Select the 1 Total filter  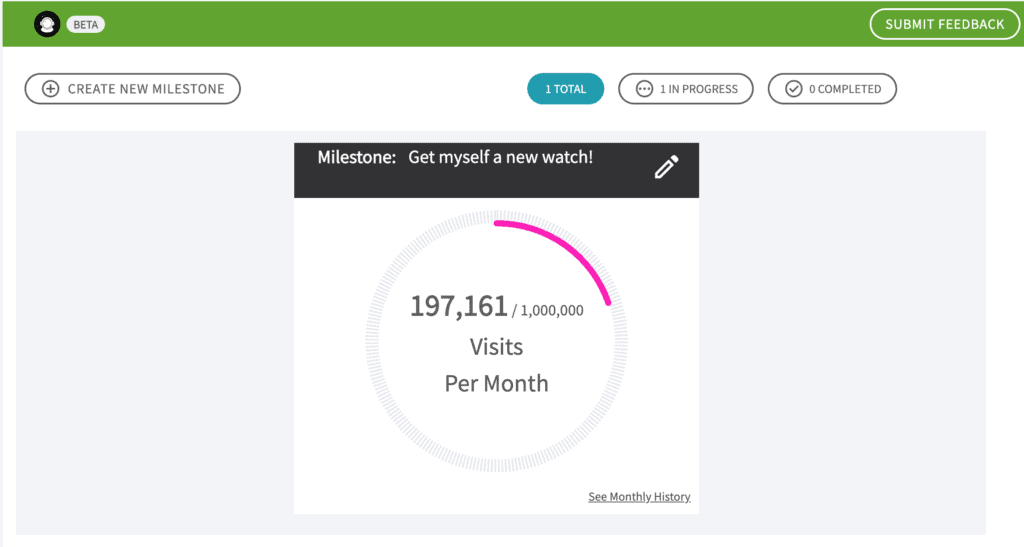point(566,89)
